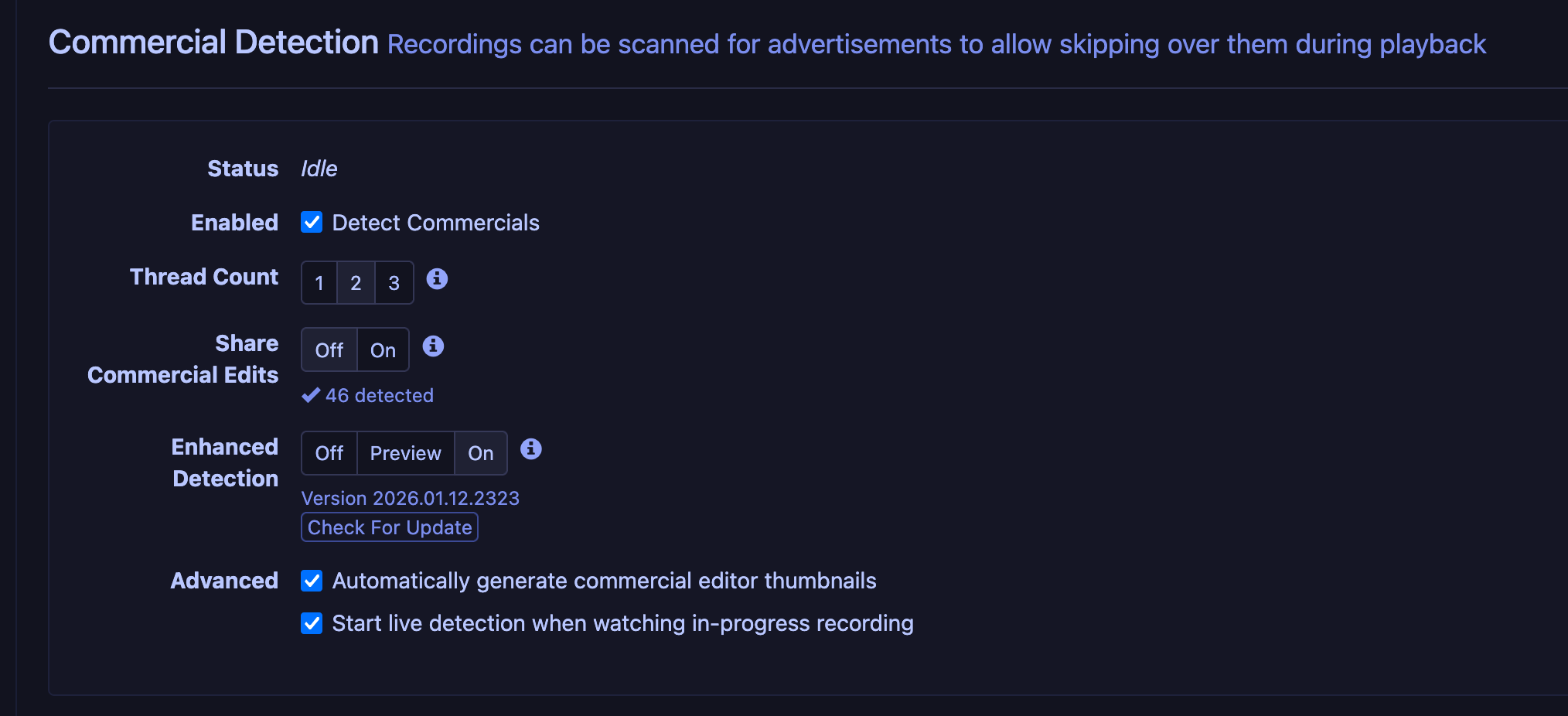Click the 46 detected link
This screenshot has width=1568, height=716.
pyautogui.click(x=379, y=396)
